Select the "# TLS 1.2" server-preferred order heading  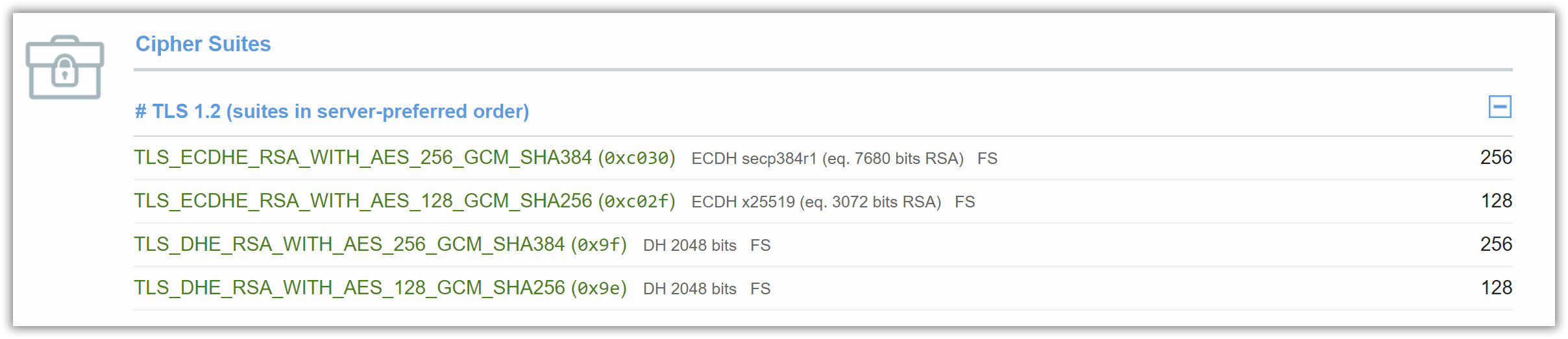click(332, 111)
